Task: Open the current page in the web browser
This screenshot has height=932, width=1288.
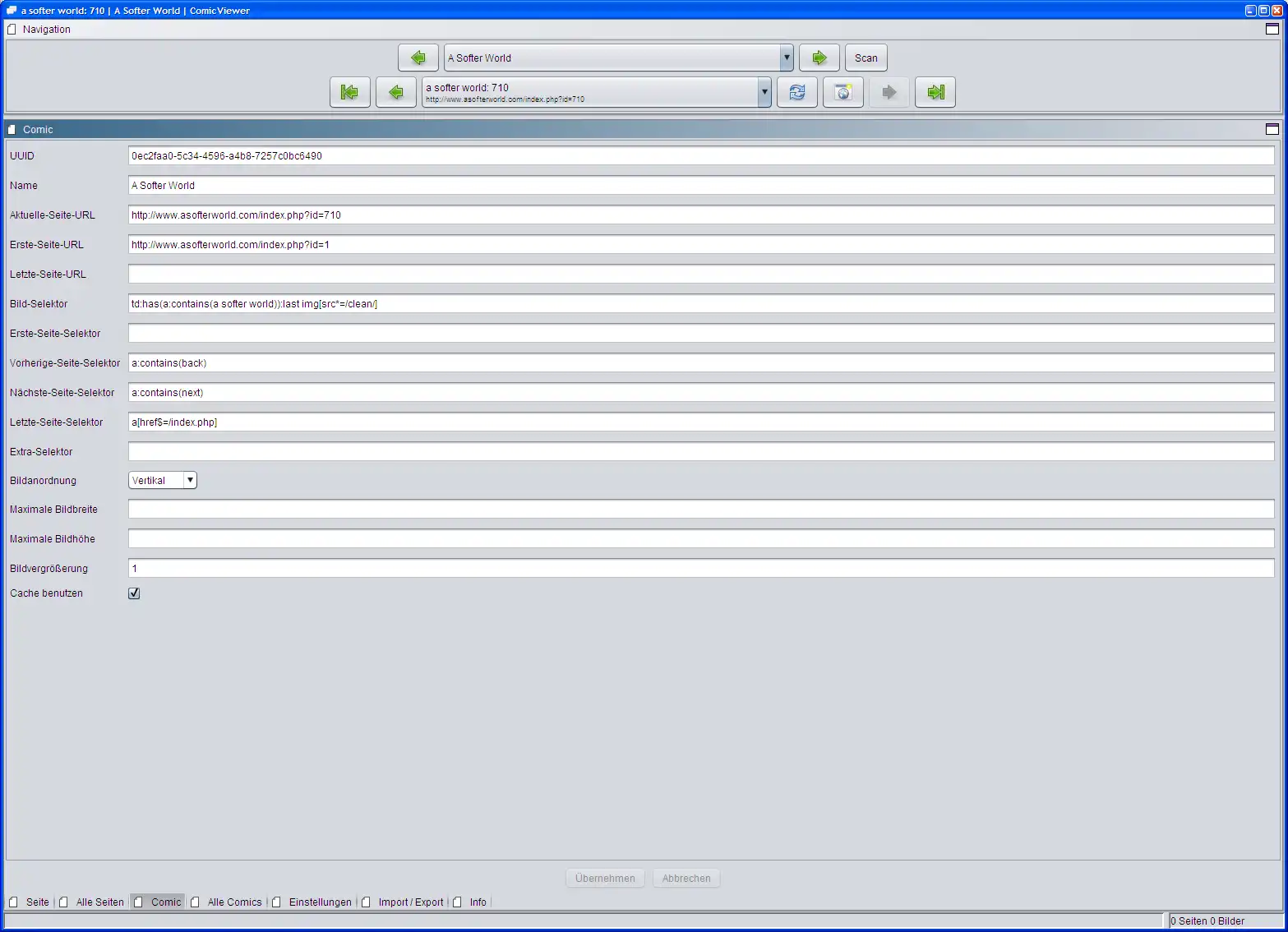Action: coord(843,92)
